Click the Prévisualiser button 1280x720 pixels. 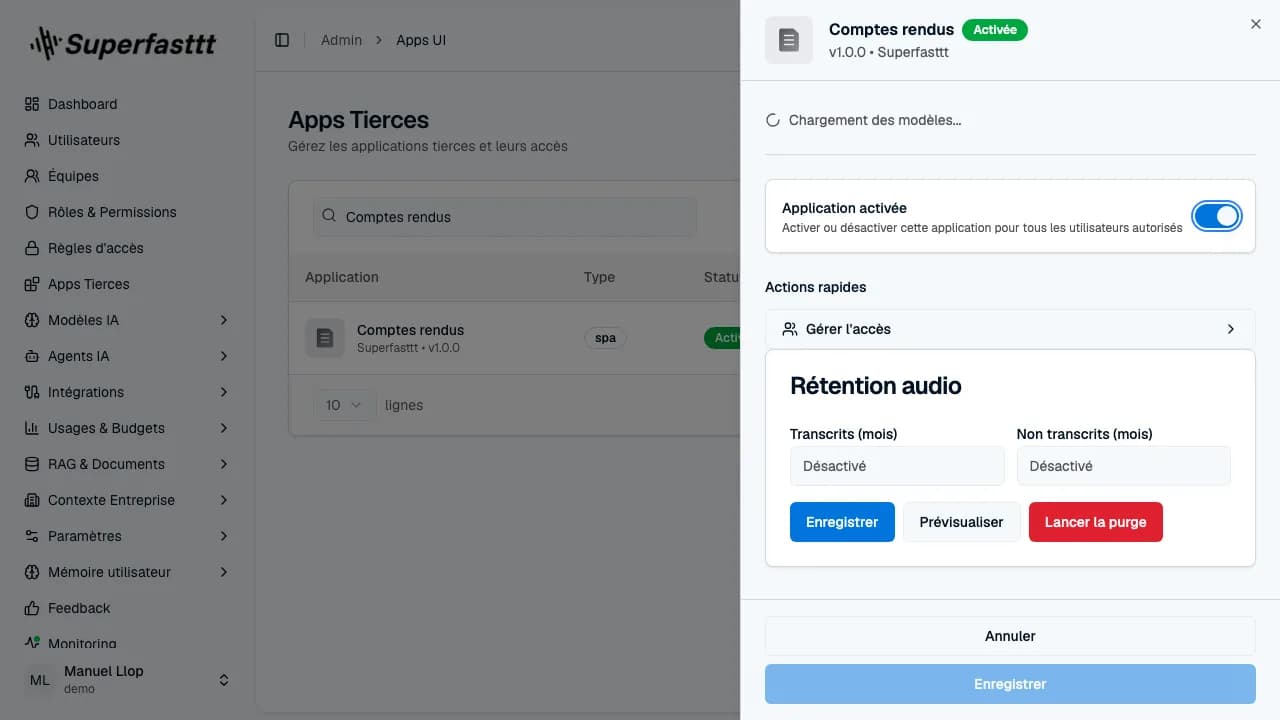point(961,522)
